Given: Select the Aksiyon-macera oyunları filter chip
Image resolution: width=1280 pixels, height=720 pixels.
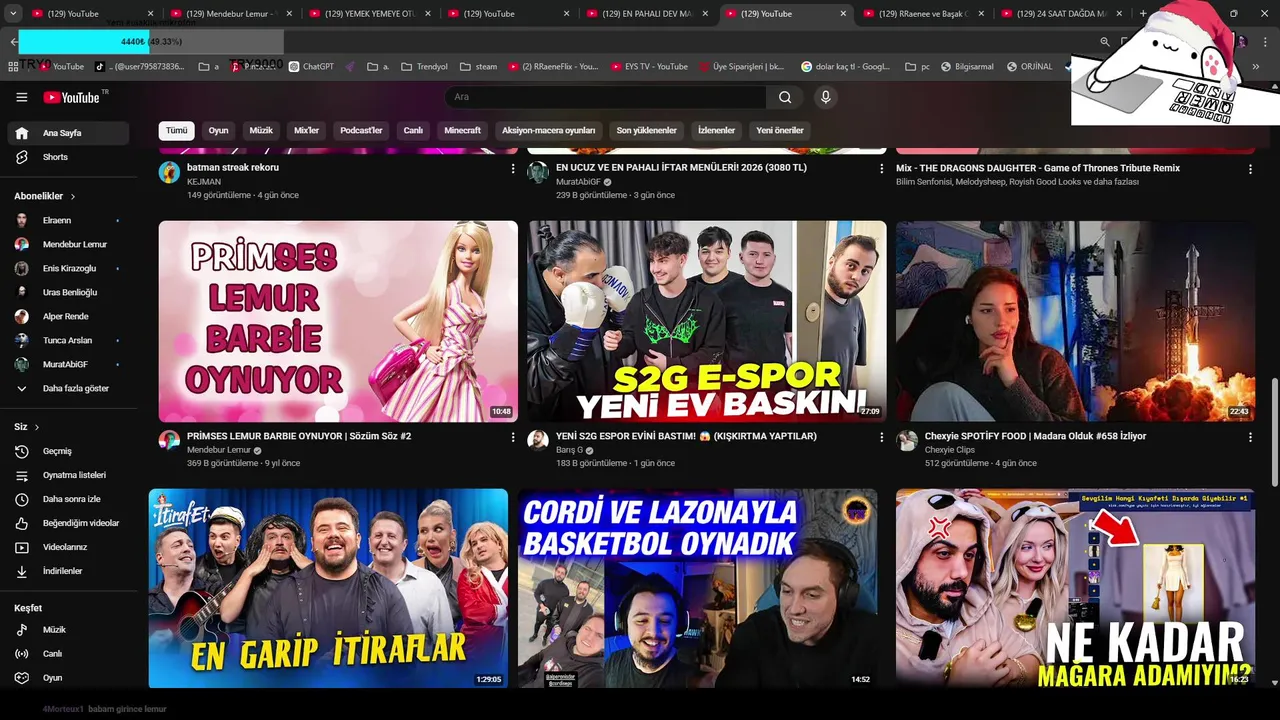Looking at the screenshot, I should coord(548,131).
